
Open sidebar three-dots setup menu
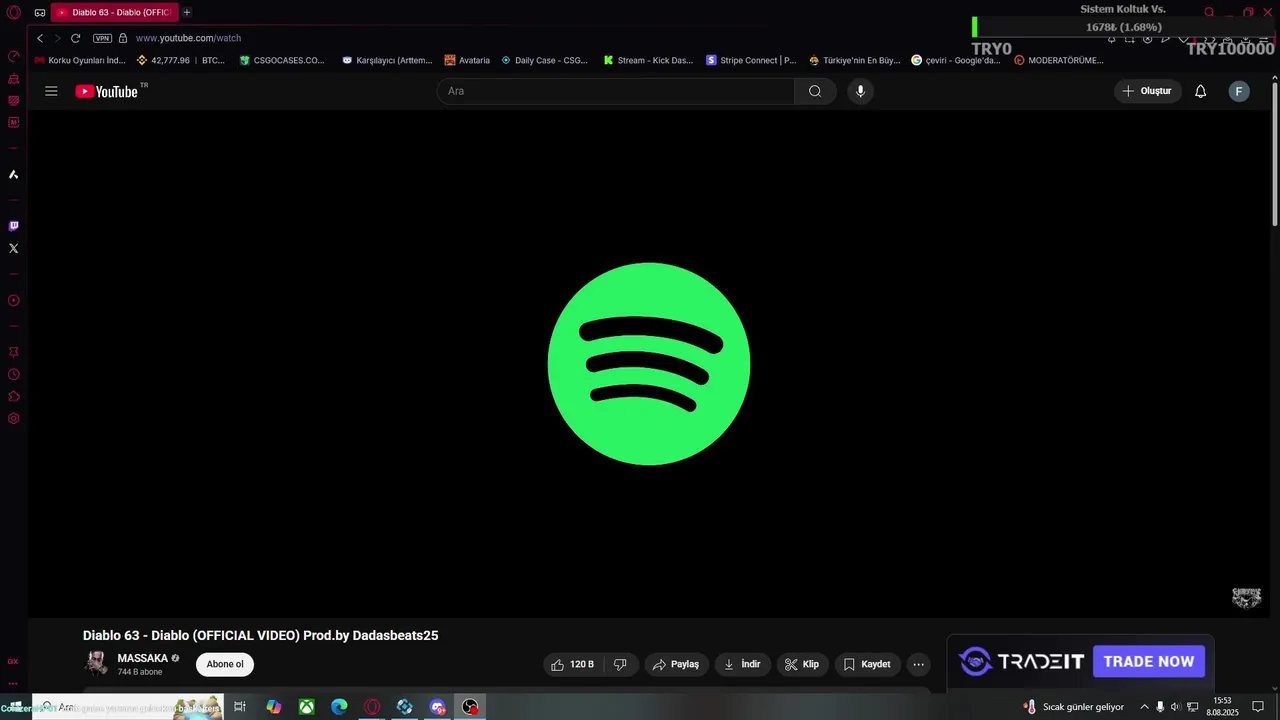[14, 683]
